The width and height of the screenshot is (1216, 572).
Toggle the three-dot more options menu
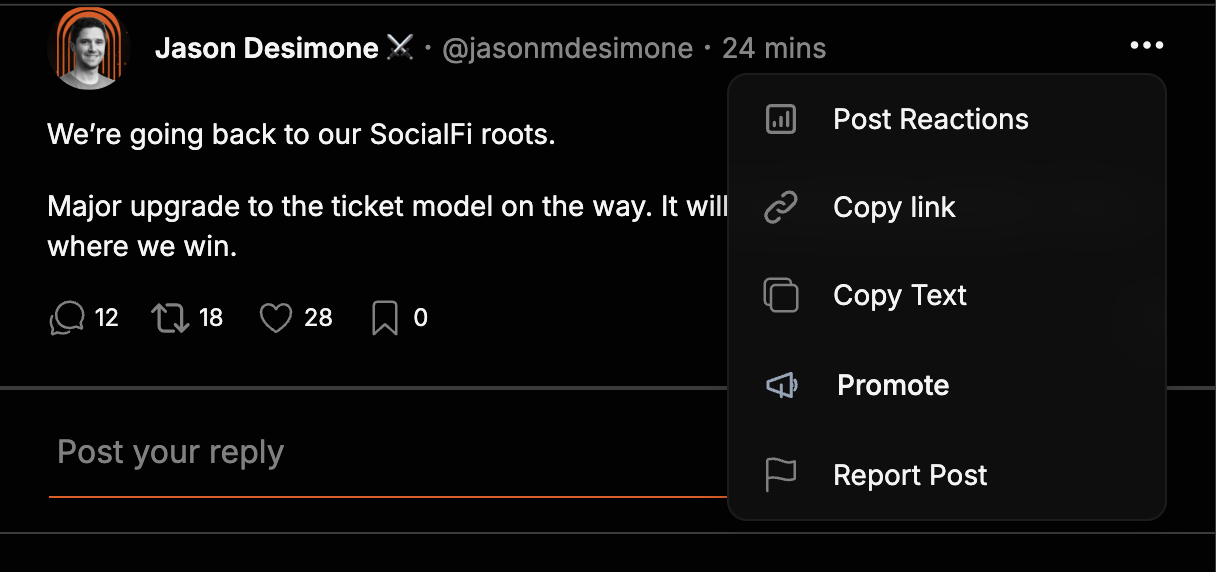point(1146,45)
